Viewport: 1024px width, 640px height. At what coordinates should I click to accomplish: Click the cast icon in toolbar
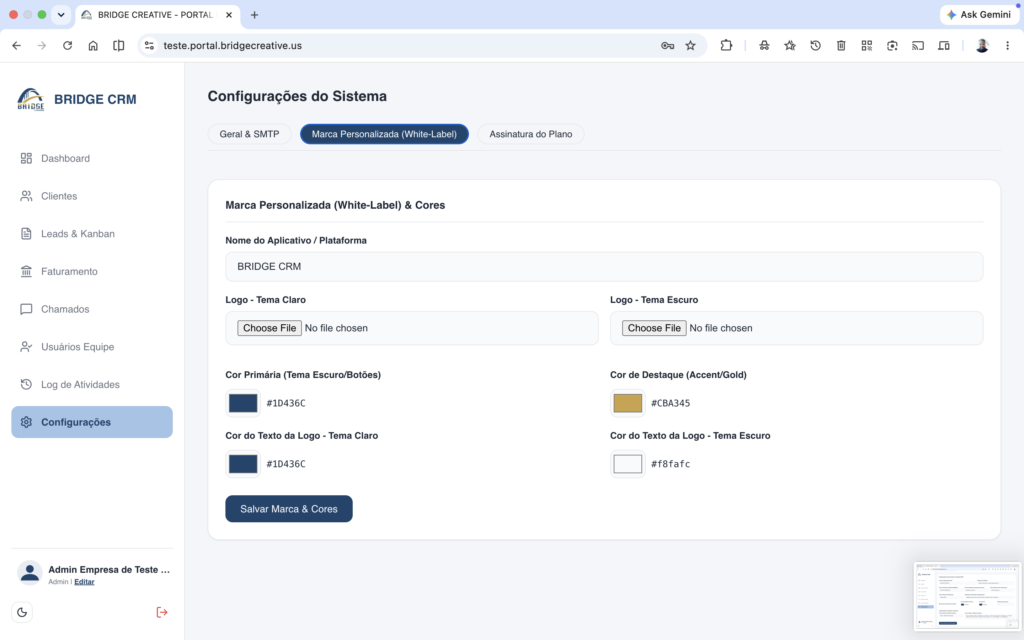pyautogui.click(x=918, y=46)
